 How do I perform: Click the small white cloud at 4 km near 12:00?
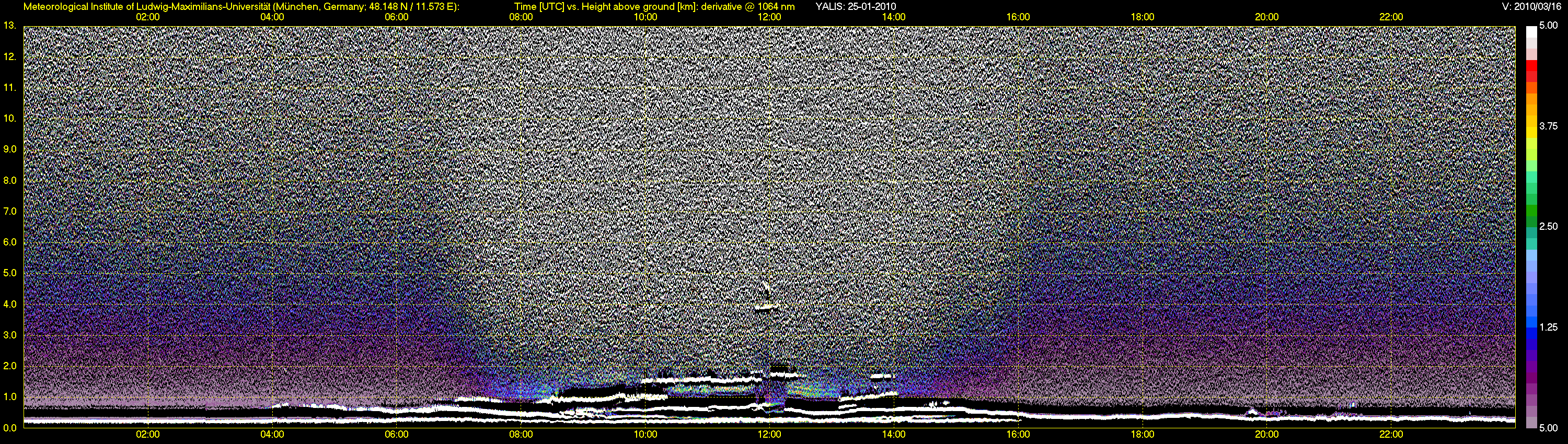point(766,307)
